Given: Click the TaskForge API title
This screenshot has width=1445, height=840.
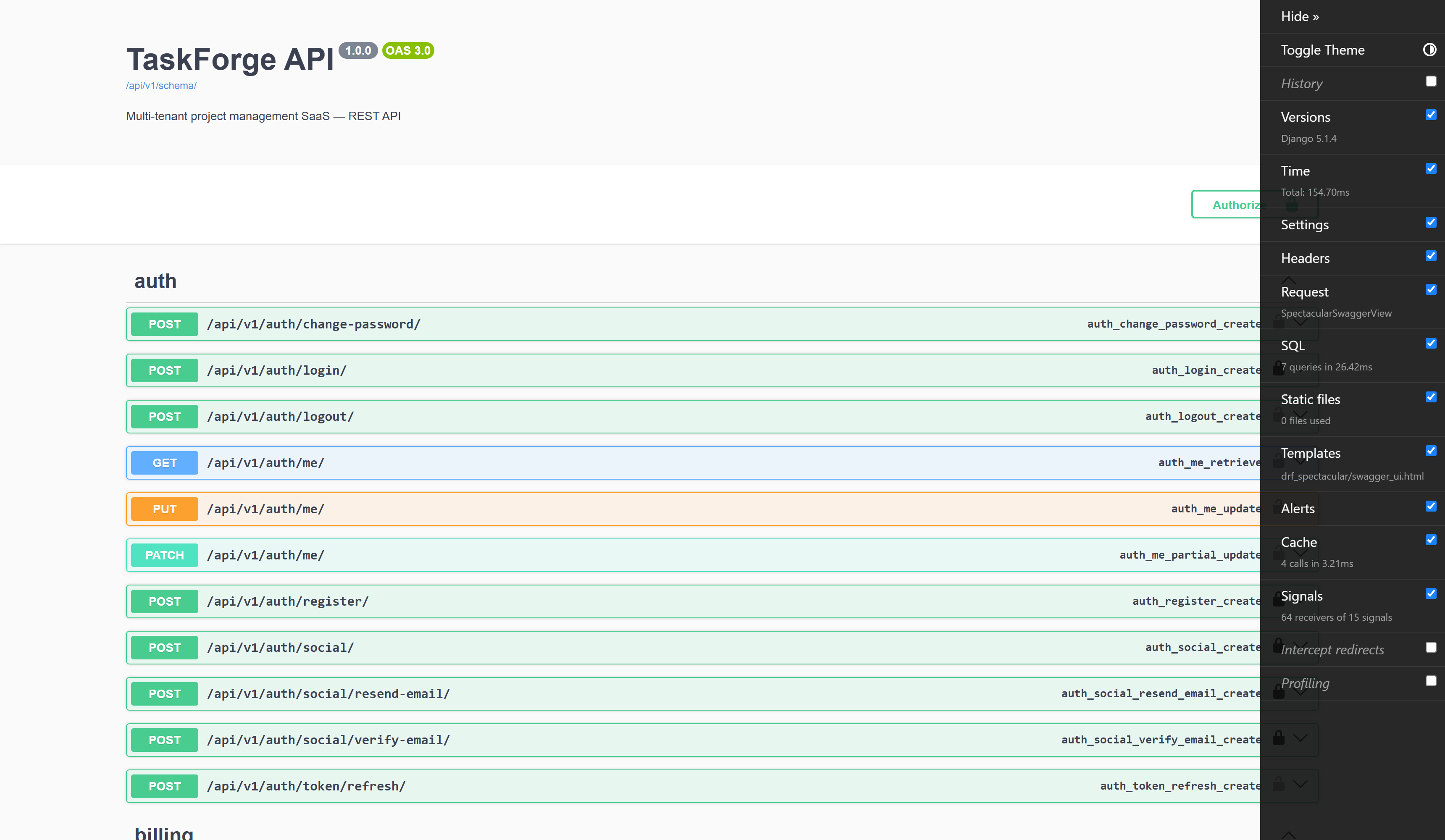Looking at the screenshot, I should point(229,59).
